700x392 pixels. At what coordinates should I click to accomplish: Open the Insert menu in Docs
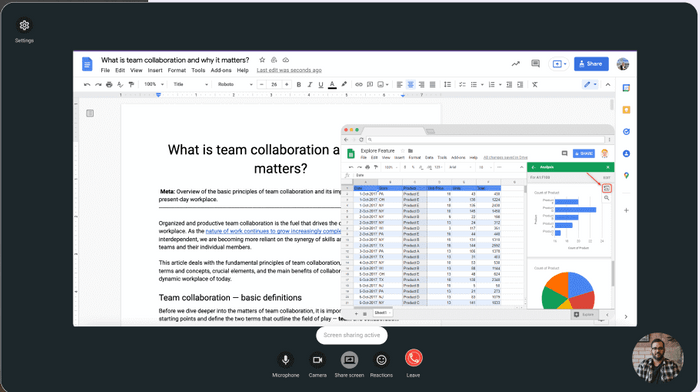click(x=155, y=71)
